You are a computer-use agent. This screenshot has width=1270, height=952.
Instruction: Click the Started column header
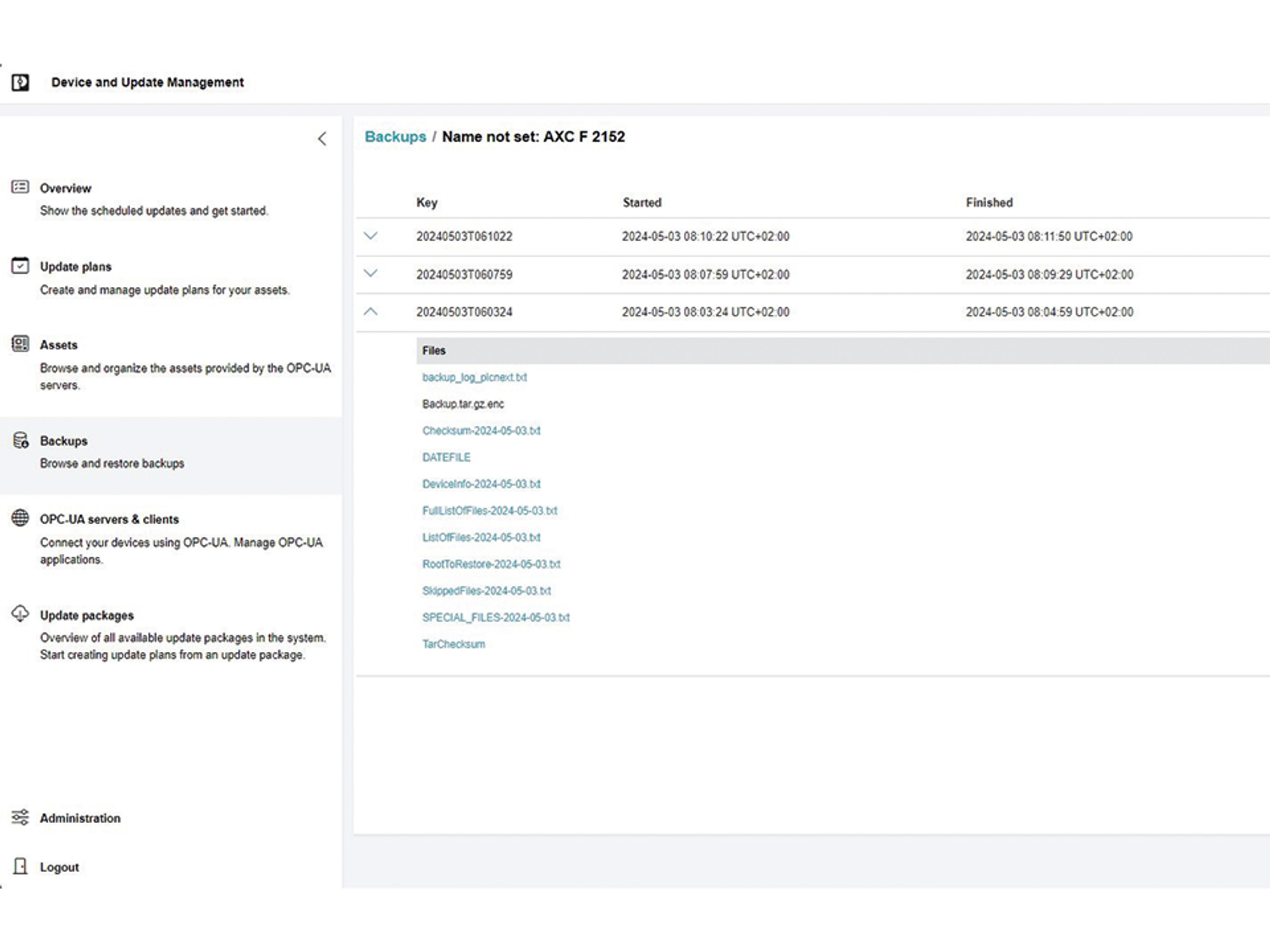pos(642,202)
